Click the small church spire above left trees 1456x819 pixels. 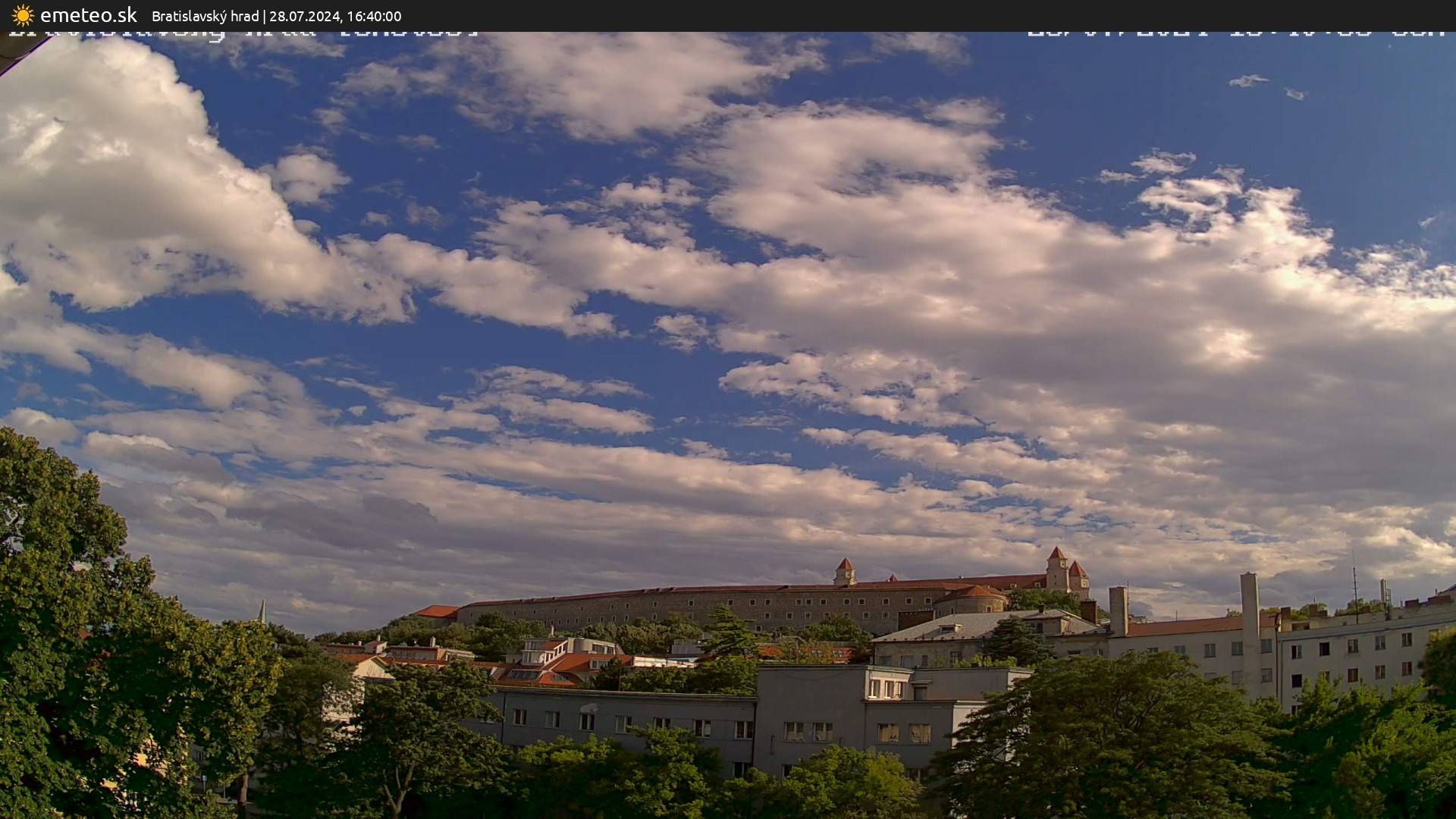tap(262, 611)
